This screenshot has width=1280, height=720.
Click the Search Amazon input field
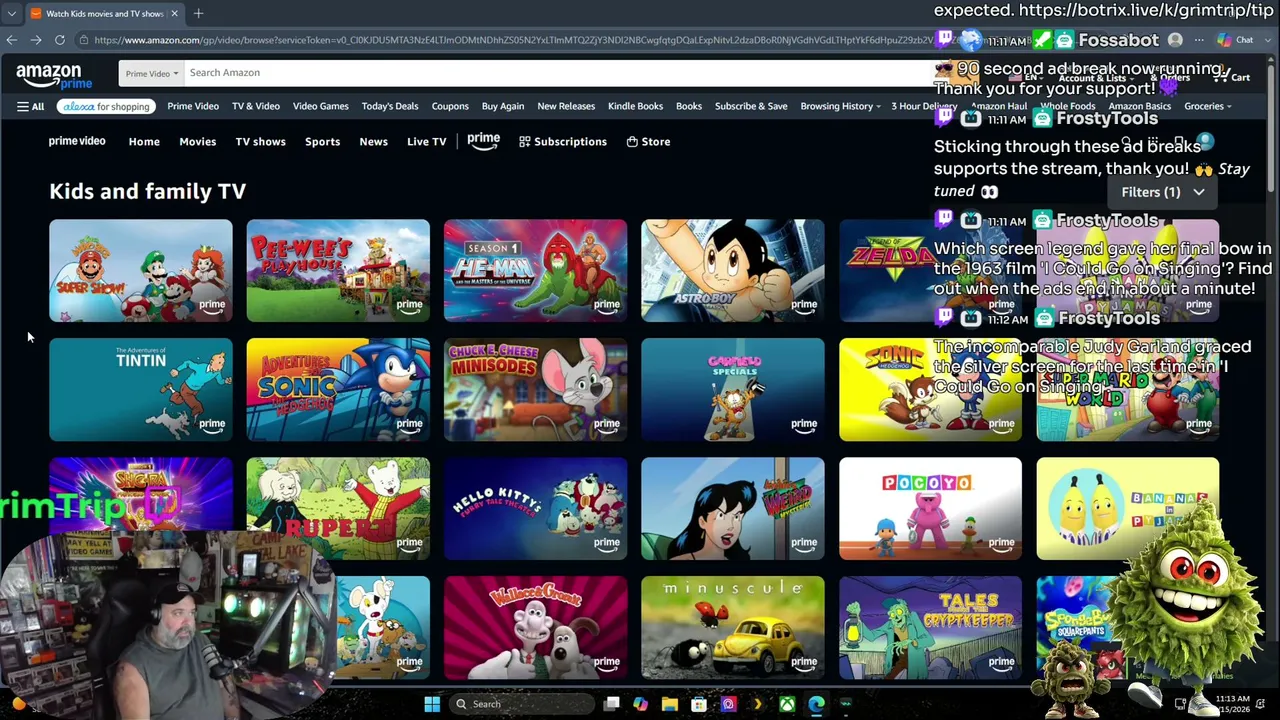click(x=560, y=73)
